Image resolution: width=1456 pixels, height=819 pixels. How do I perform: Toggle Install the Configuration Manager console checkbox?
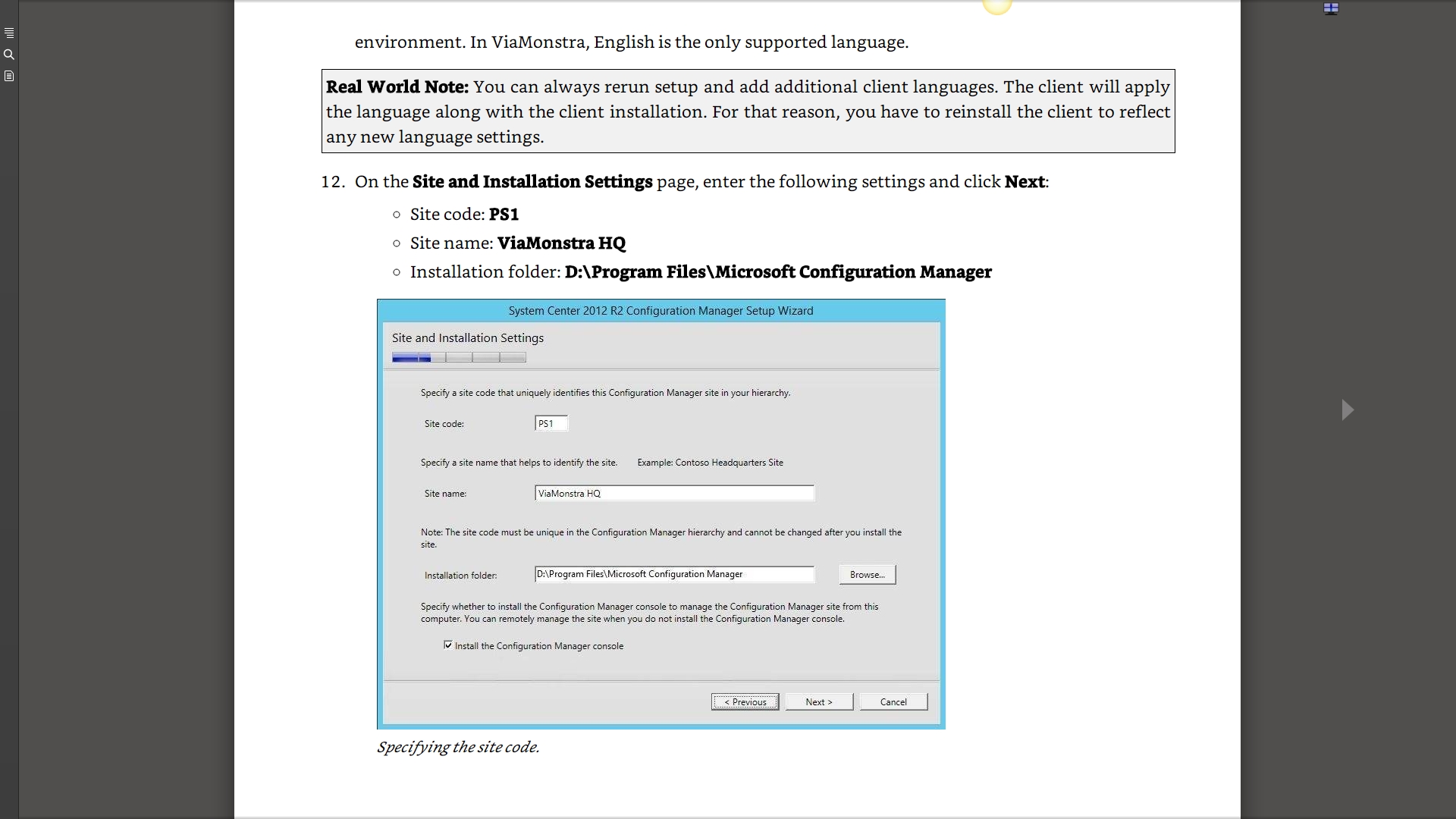pyautogui.click(x=448, y=645)
